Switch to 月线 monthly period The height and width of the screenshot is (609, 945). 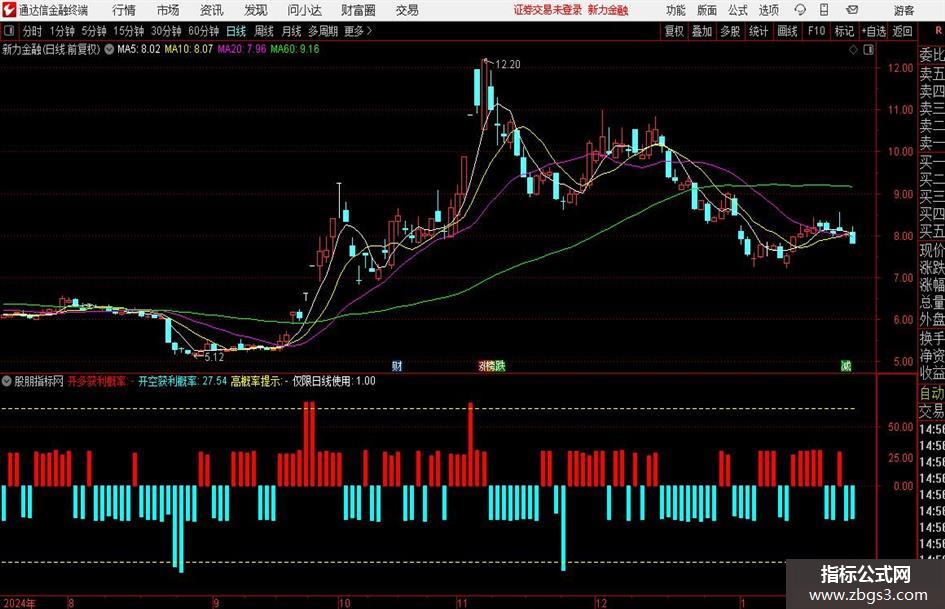pyautogui.click(x=291, y=31)
